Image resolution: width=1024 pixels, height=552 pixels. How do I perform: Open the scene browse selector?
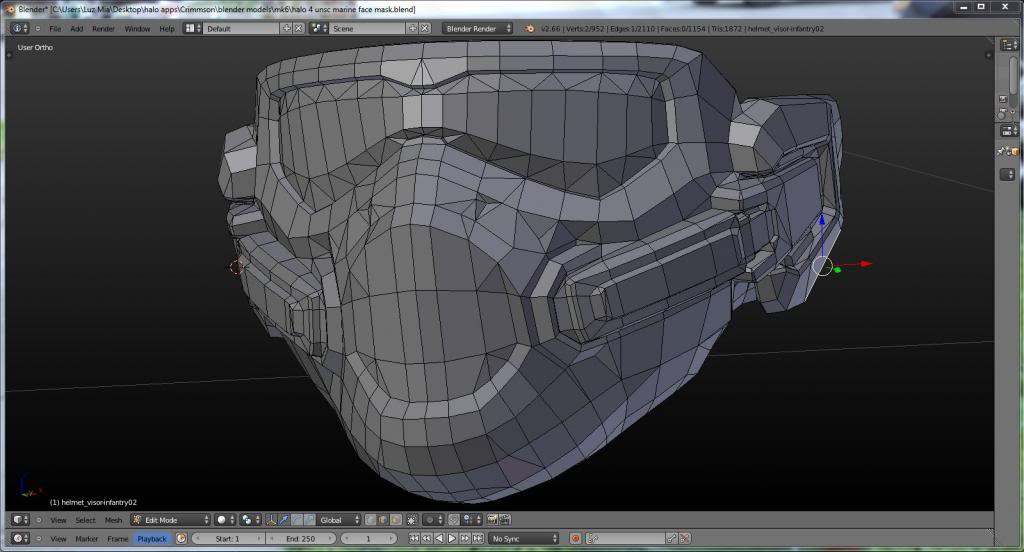click(319, 28)
